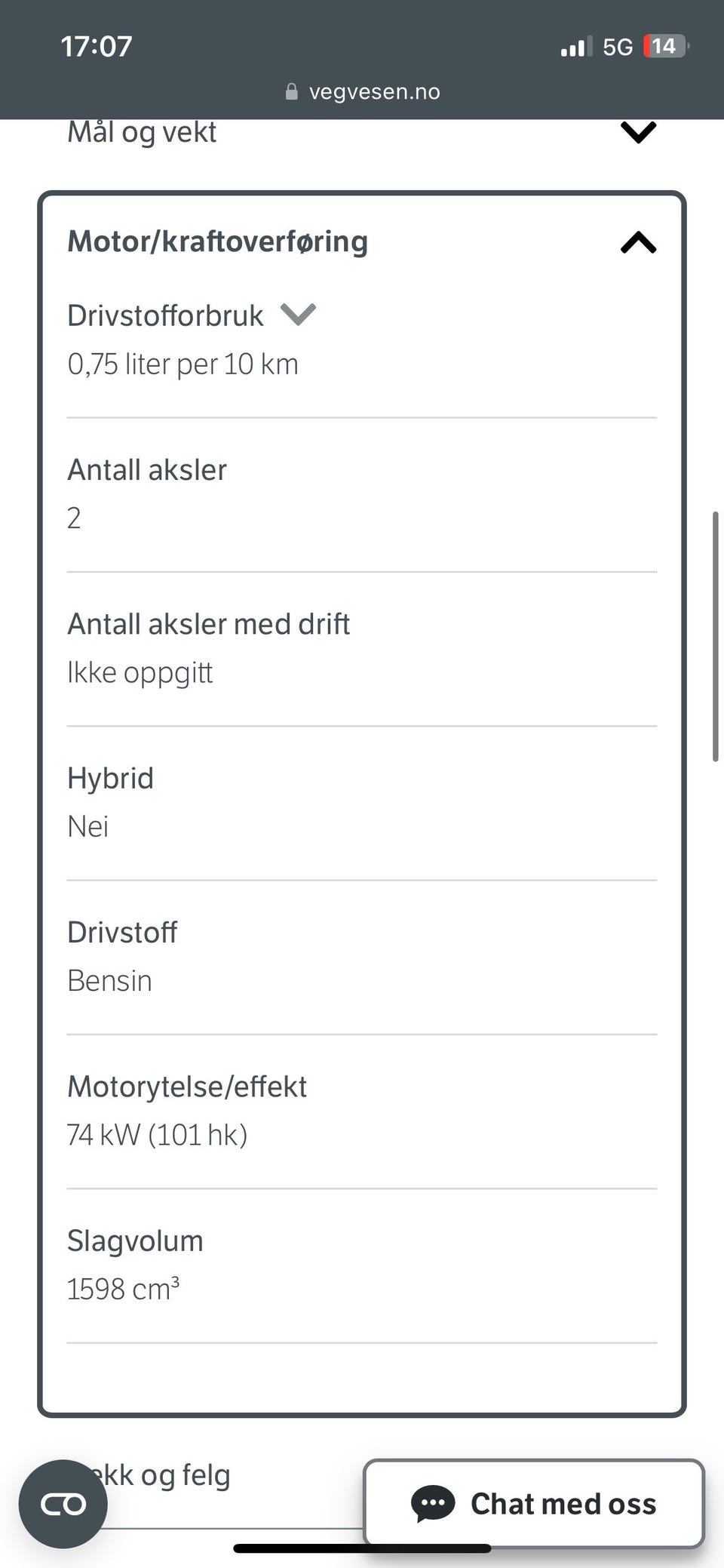This screenshot has height=1568, width=724.
Task: Open the Mål og vekt heading
Action: click(x=142, y=132)
